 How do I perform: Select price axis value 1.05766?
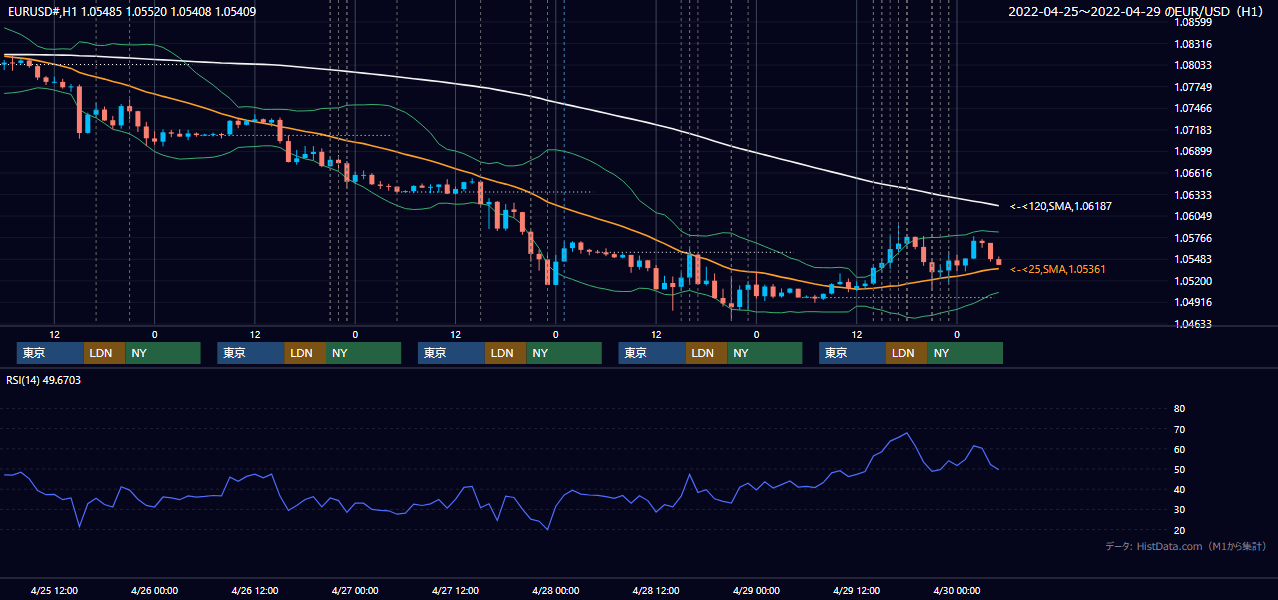pyautogui.click(x=1192, y=238)
